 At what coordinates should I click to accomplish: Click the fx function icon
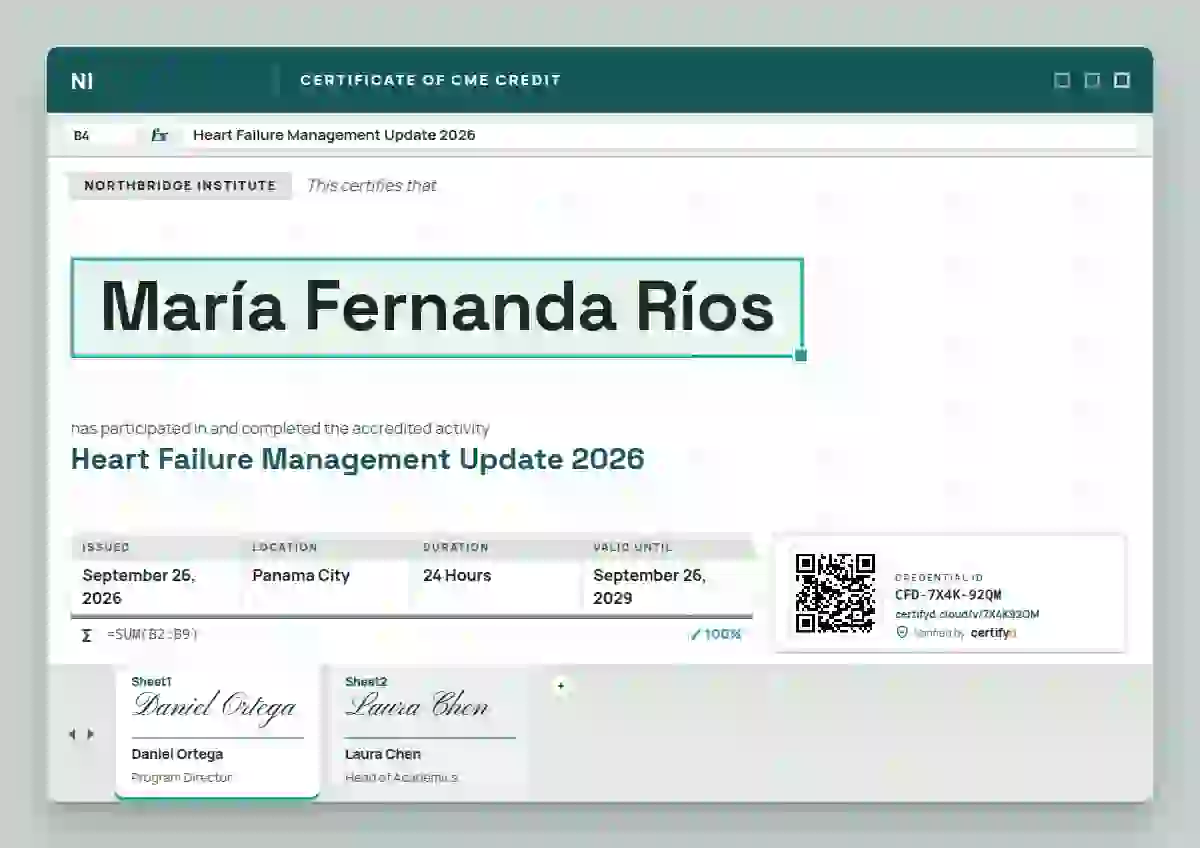coord(159,135)
